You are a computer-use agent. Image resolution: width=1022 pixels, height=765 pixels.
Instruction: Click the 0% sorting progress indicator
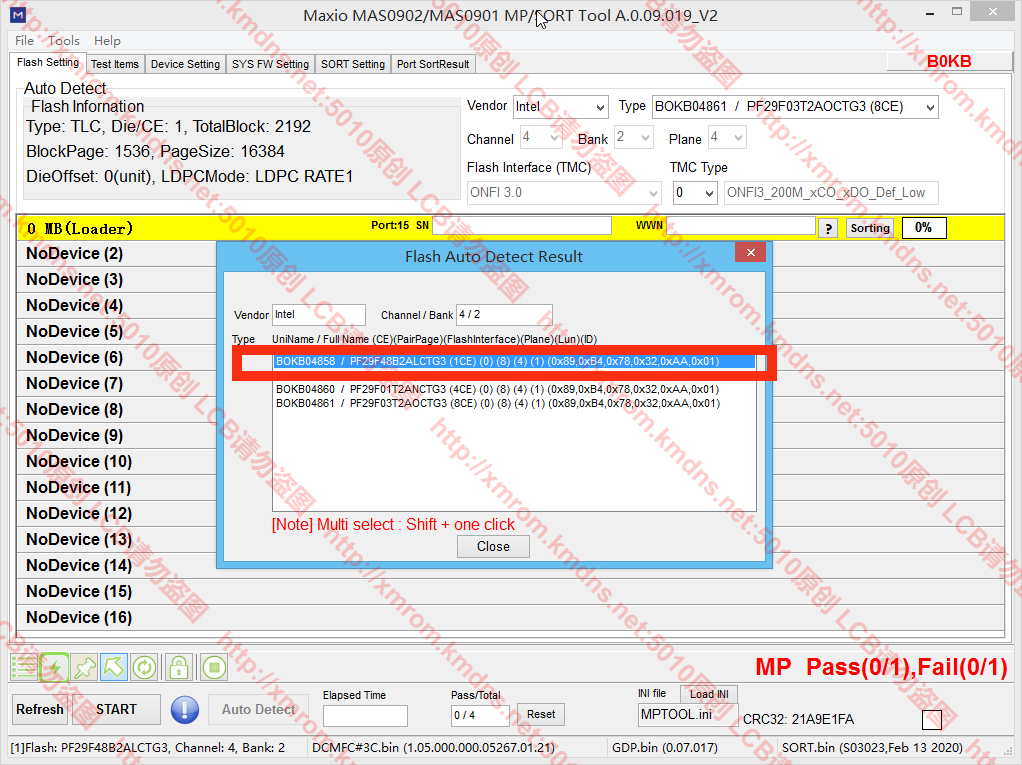point(923,228)
